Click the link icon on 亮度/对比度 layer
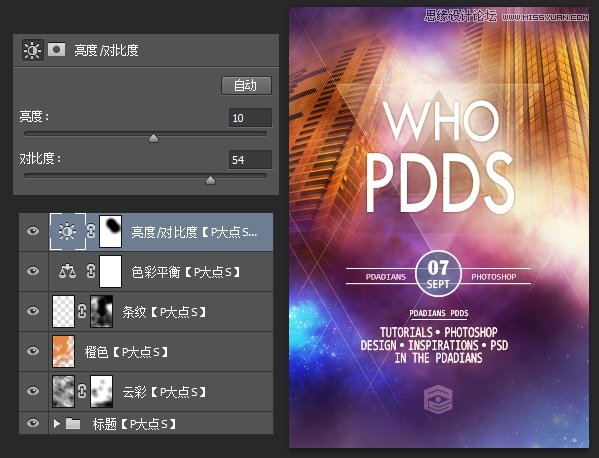Viewport: 599px width, 458px height. [x=91, y=231]
